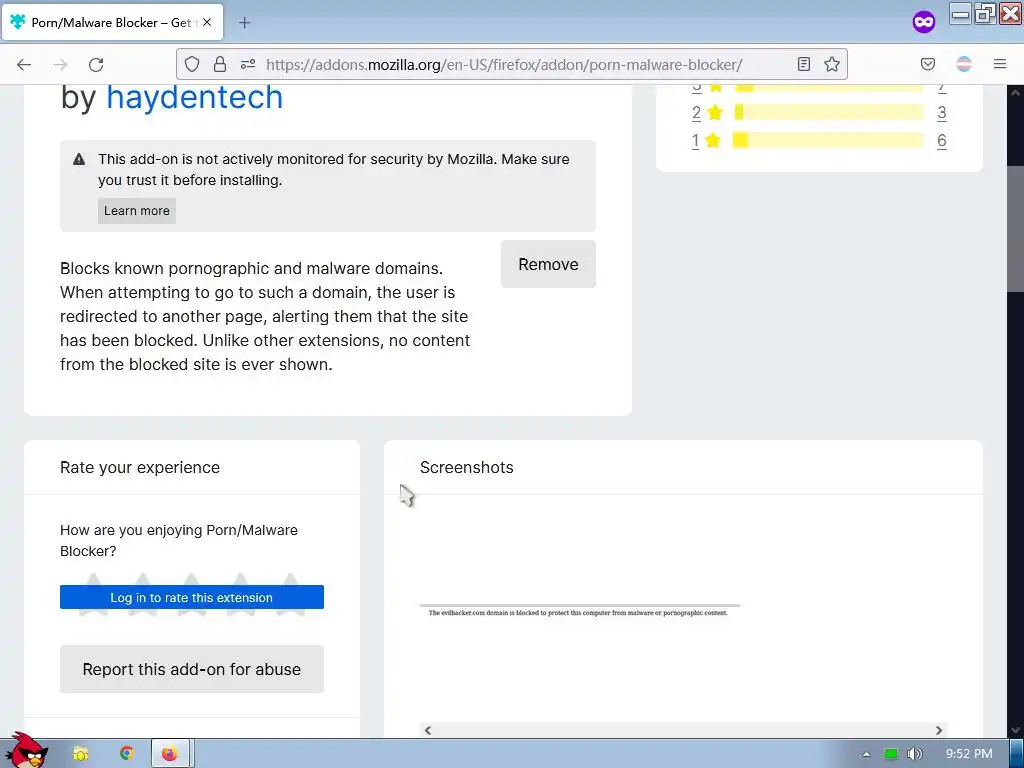Click the show desktop button
The height and width of the screenshot is (768, 1024).
pos(1016,754)
